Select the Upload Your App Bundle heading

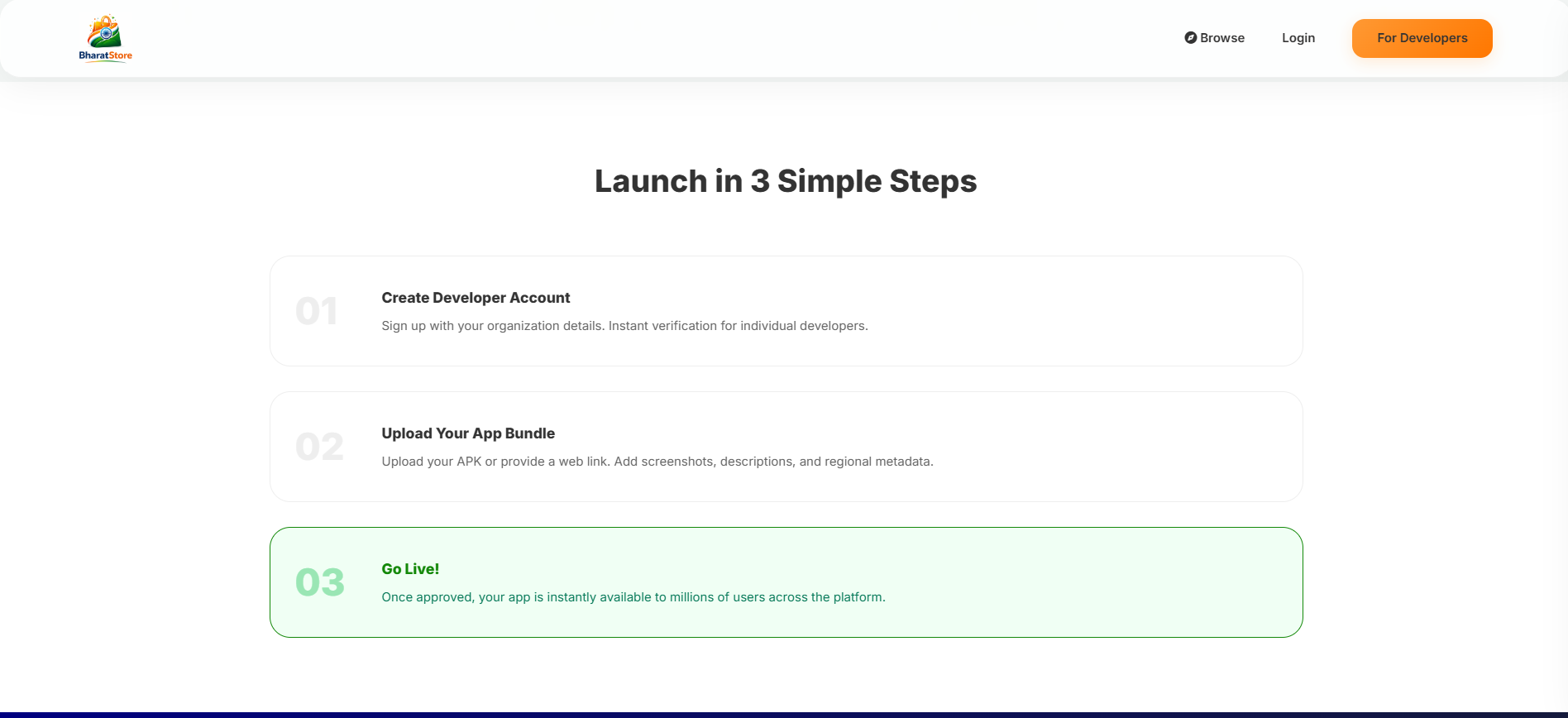click(468, 433)
